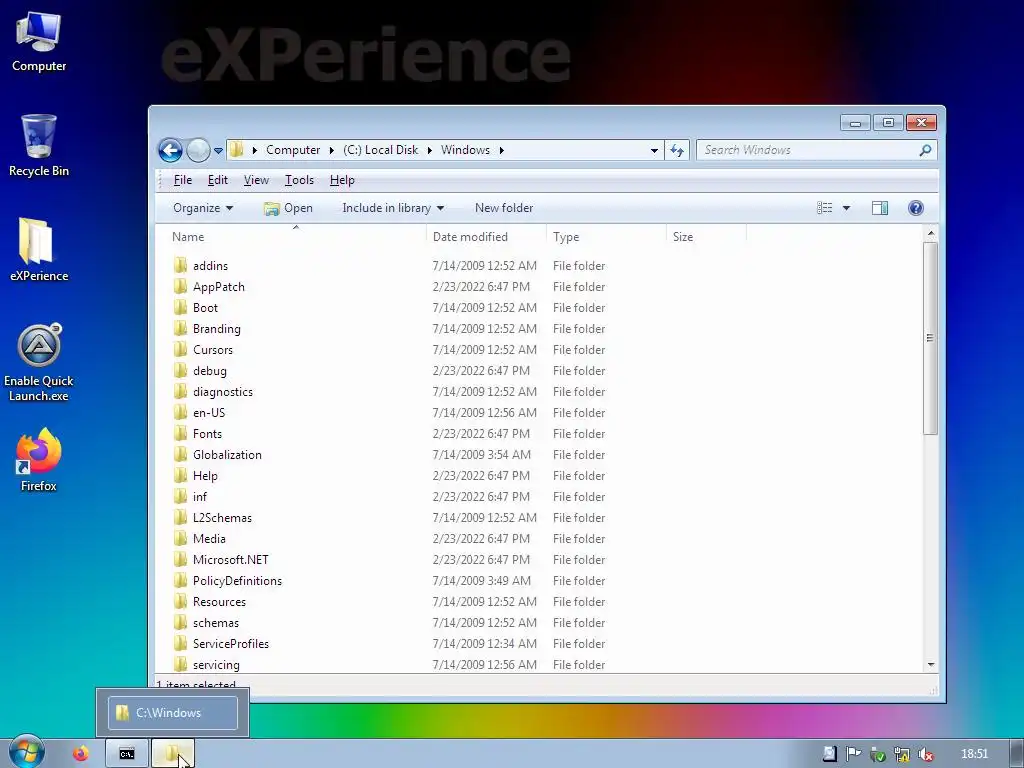
Task: Sort by the Size column header
Action: [x=706, y=237]
